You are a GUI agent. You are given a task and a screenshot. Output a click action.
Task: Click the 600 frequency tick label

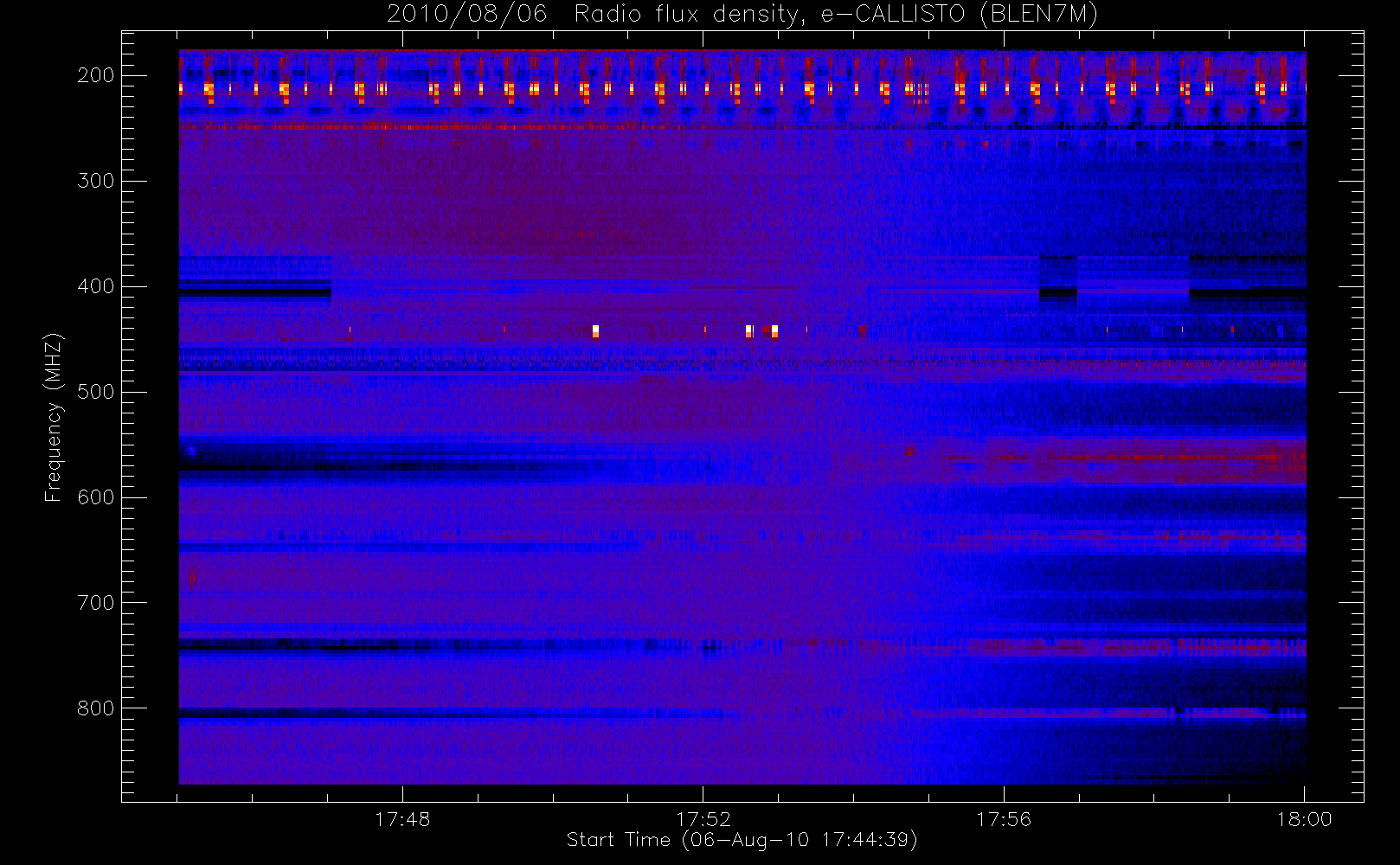96,497
